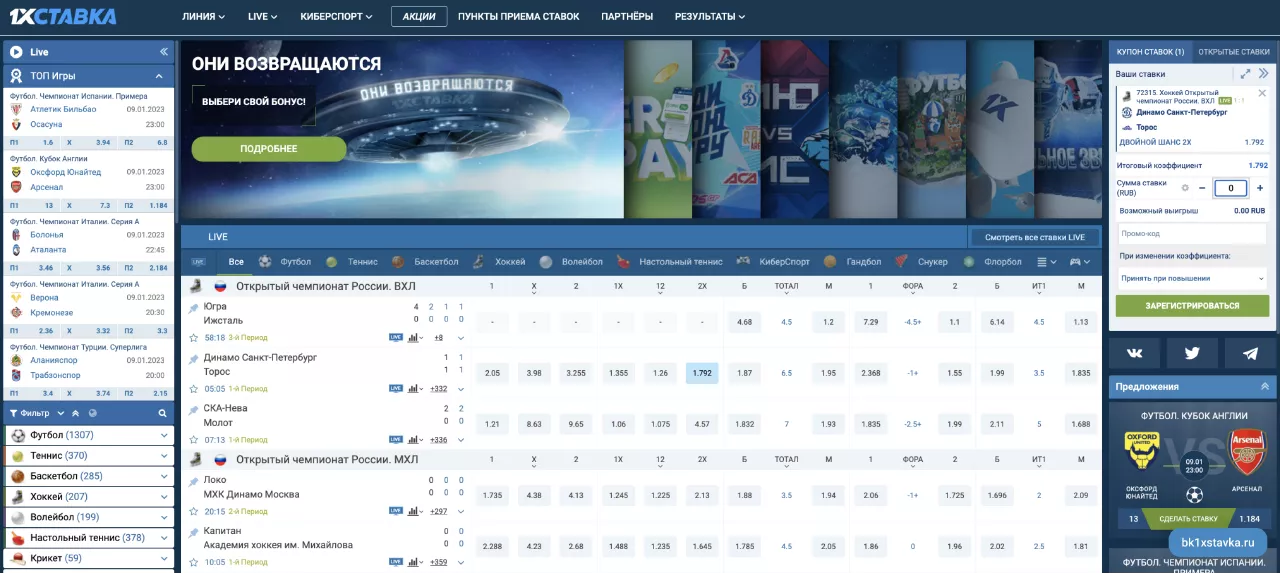Viewport: 1280px width, 573px height.
Task: Collapse the ТОП Игры panel
Action: pyautogui.click(x=159, y=76)
